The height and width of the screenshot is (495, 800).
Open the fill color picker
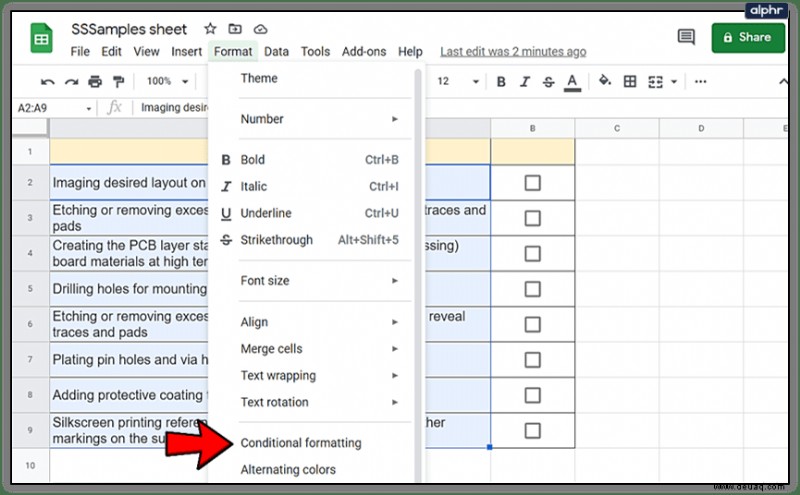(x=605, y=81)
